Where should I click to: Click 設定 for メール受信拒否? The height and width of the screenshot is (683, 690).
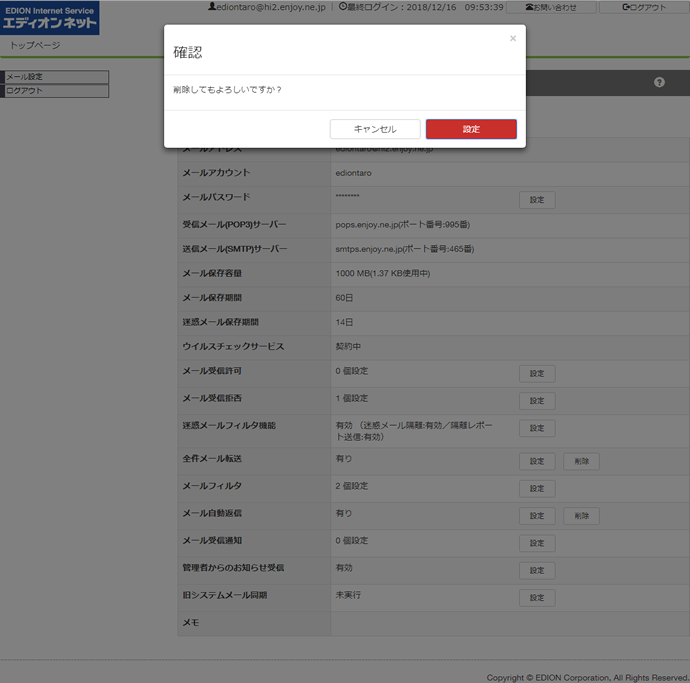pyautogui.click(x=536, y=401)
